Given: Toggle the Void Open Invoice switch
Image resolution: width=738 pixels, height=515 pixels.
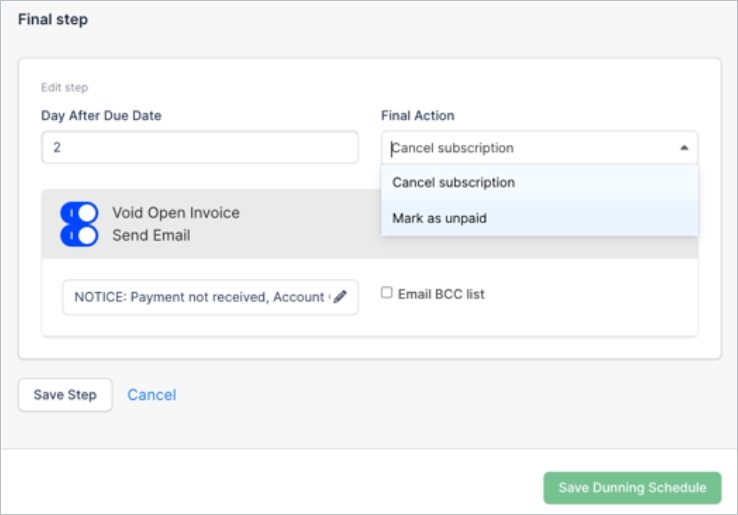Looking at the screenshot, I should [79, 213].
